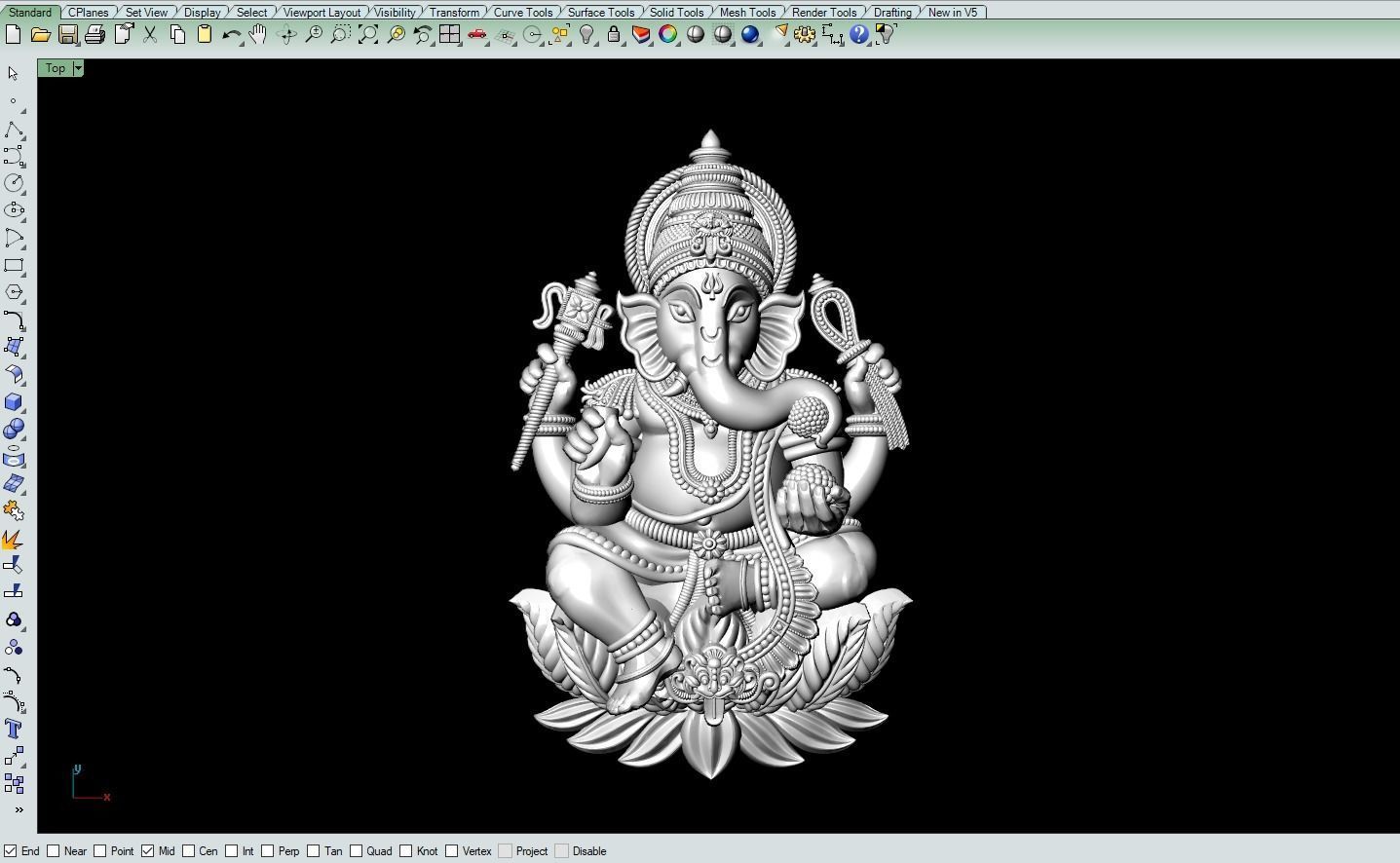Click the 4 Viewports layout icon
1400x863 pixels.
tap(451, 34)
